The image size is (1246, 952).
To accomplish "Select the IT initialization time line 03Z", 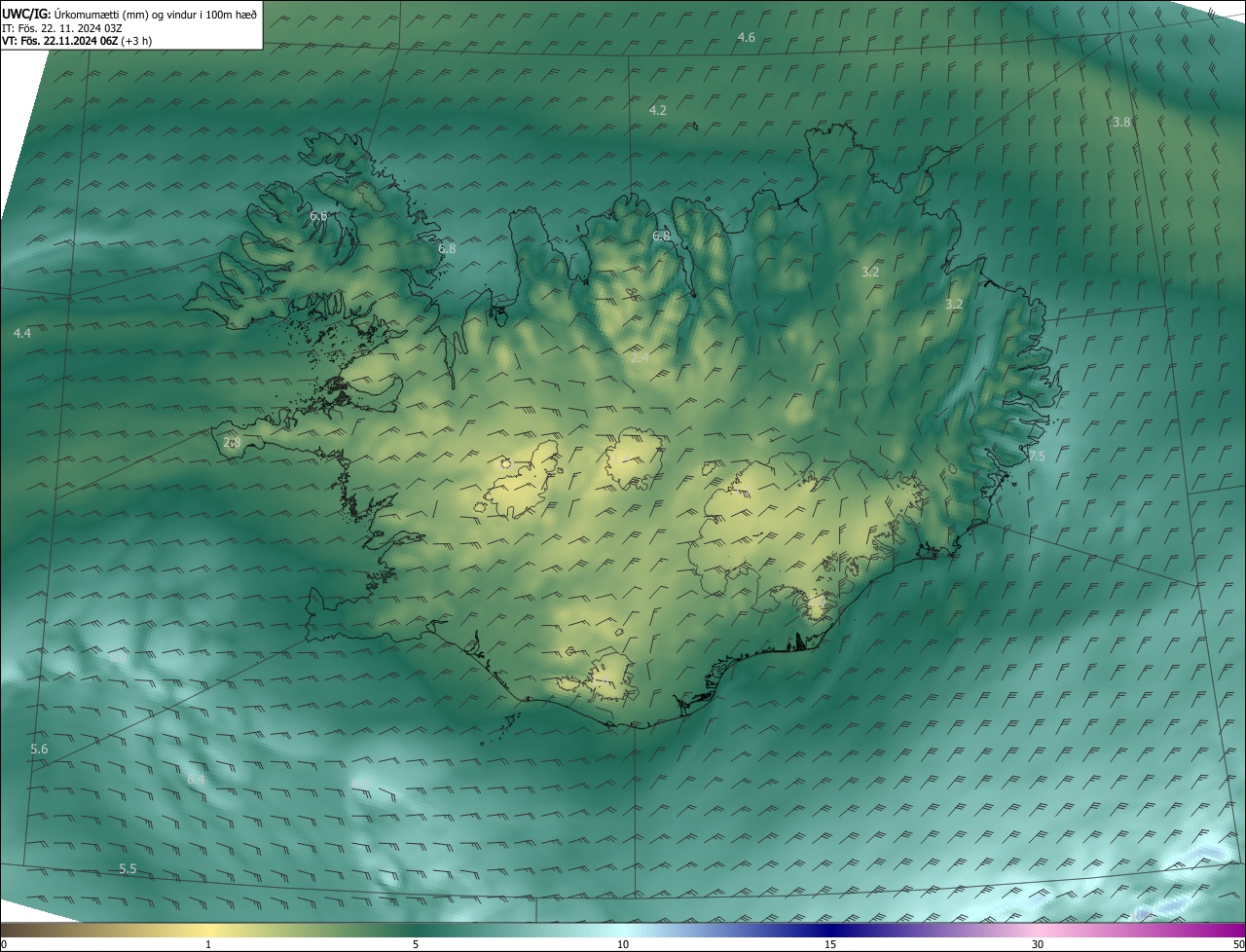I will (x=62, y=27).
